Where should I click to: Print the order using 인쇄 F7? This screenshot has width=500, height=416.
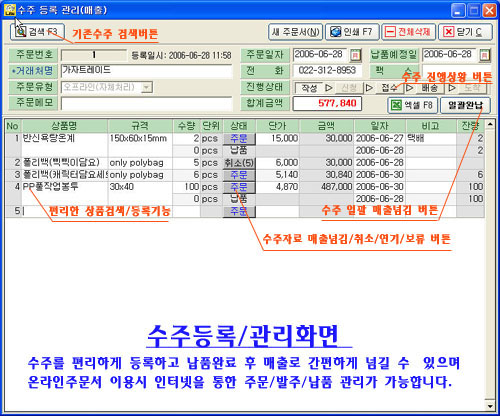pyautogui.click(x=352, y=32)
